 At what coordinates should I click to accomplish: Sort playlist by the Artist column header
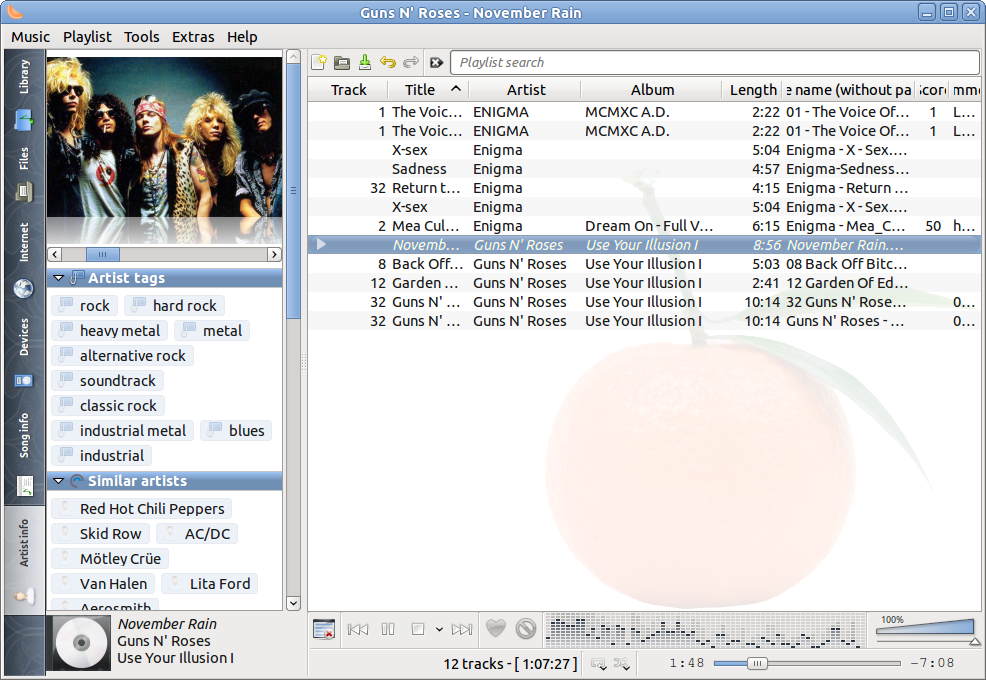[526, 90]
